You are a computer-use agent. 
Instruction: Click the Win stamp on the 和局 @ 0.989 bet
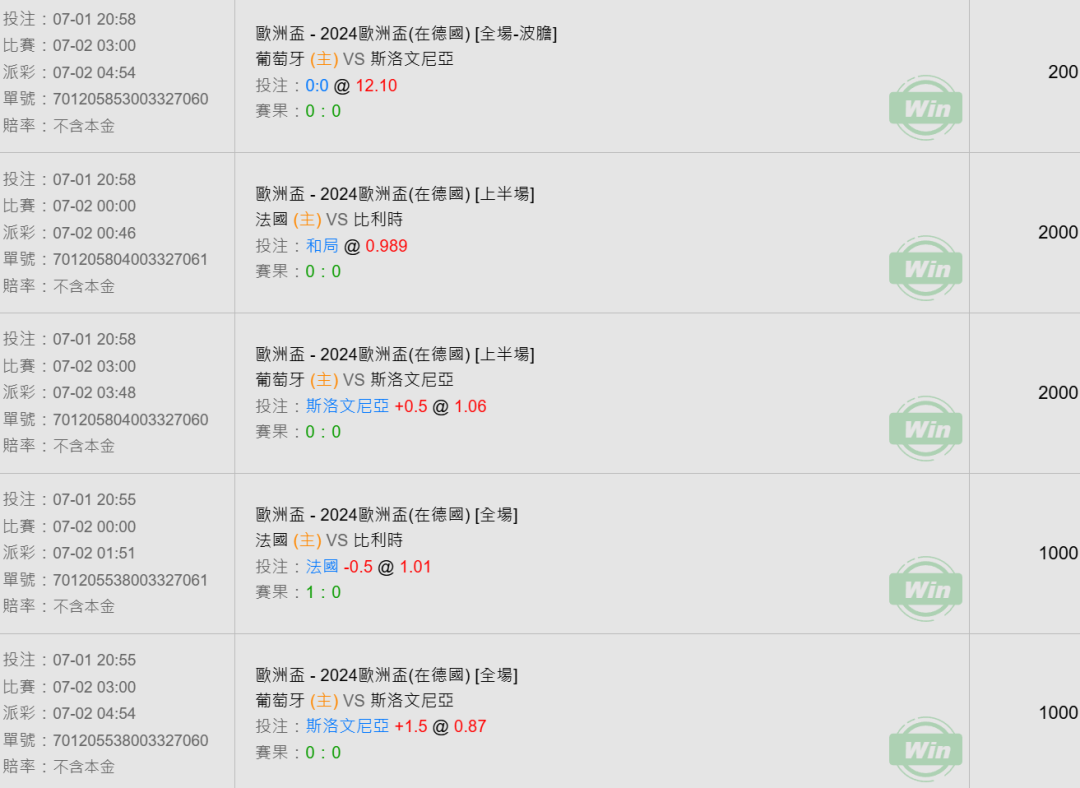(925, 269)
